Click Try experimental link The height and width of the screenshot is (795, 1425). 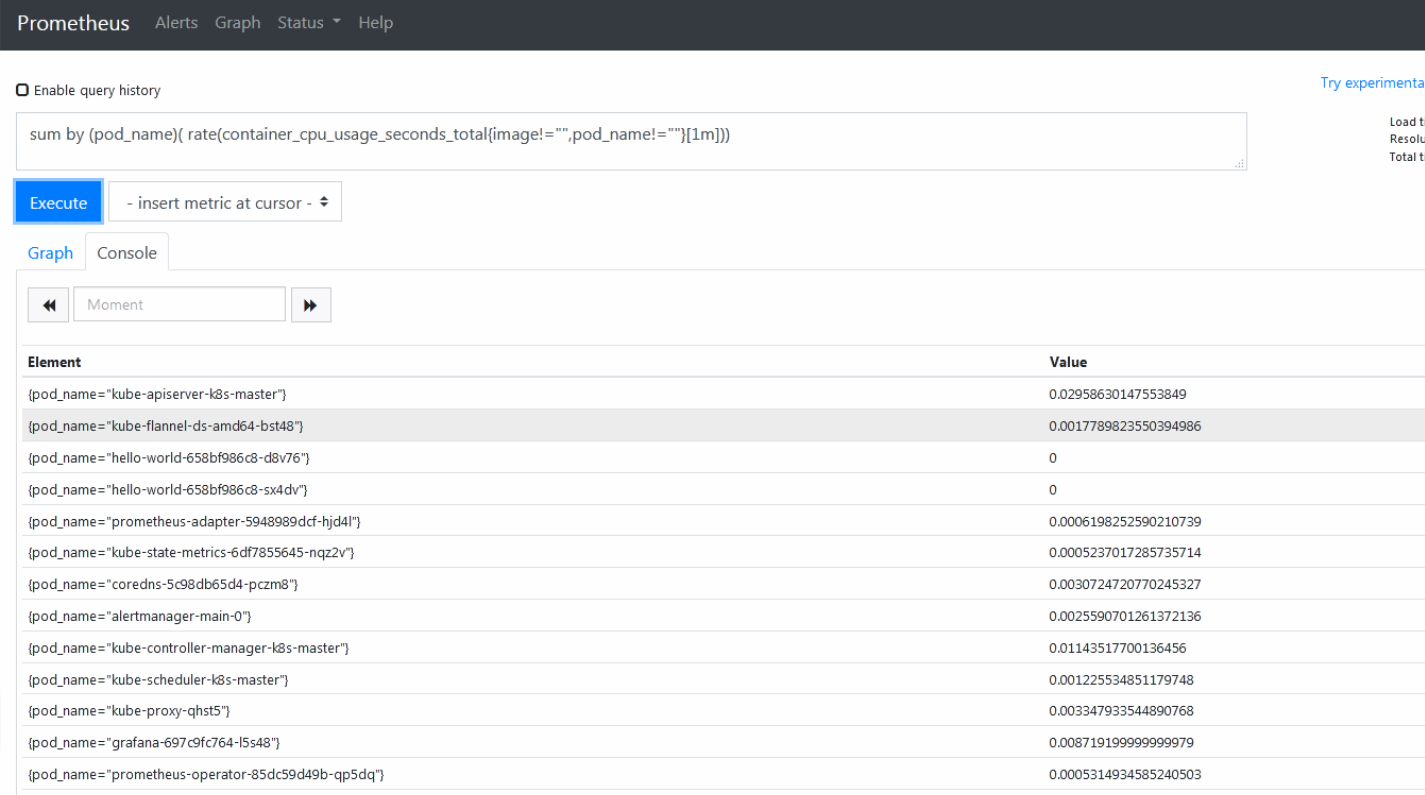coord(1372,83)
